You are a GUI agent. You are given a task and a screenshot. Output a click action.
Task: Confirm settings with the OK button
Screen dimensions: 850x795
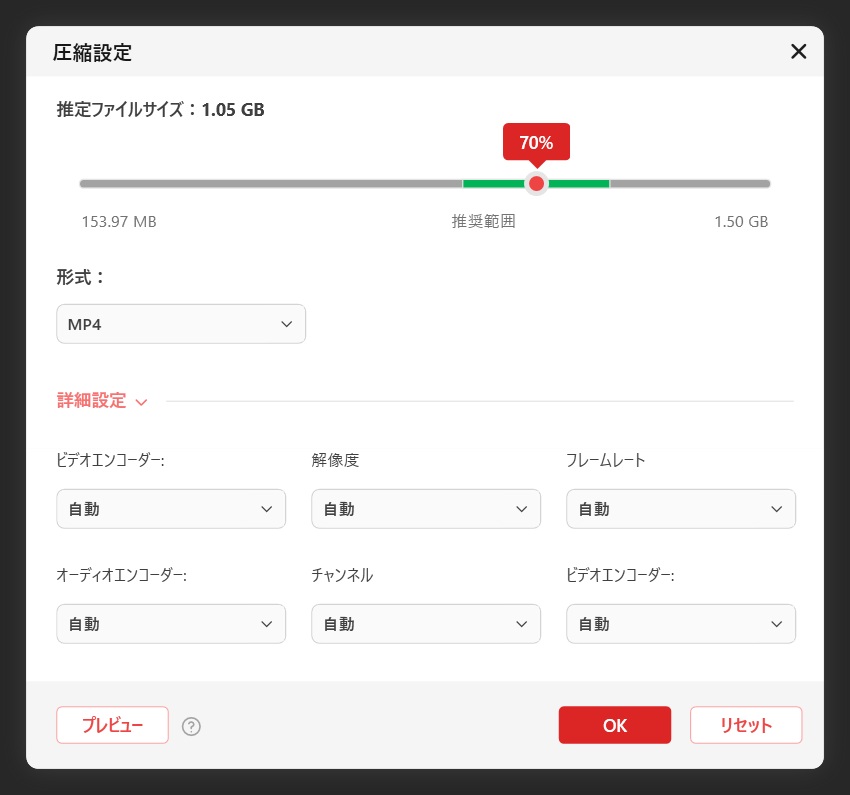coord(614,726)
